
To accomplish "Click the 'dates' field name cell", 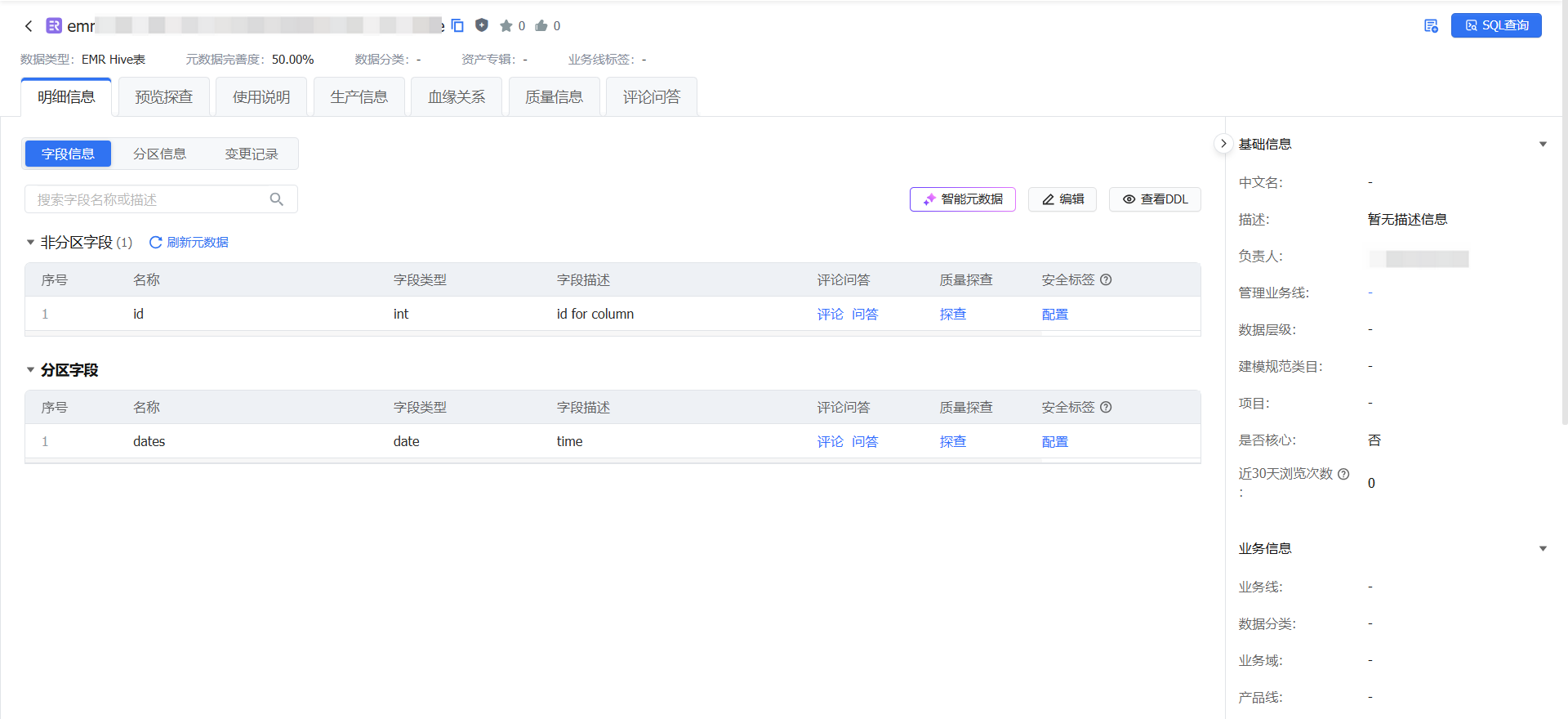I will (x=149, y=441).
